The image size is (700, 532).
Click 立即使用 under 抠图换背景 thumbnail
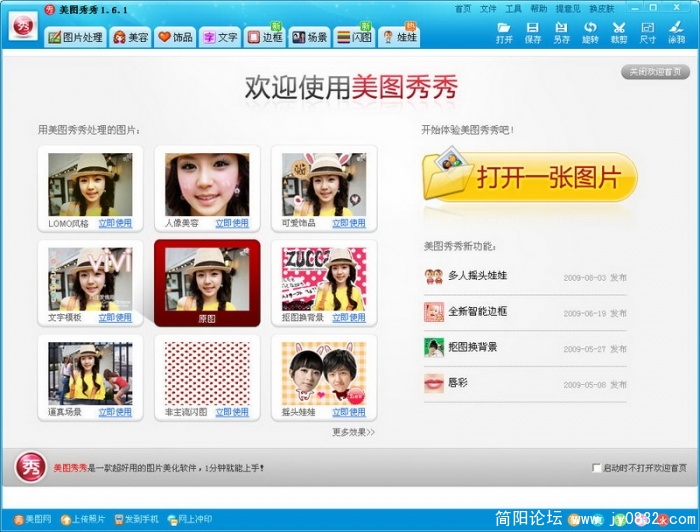click(x=349, y=318)
